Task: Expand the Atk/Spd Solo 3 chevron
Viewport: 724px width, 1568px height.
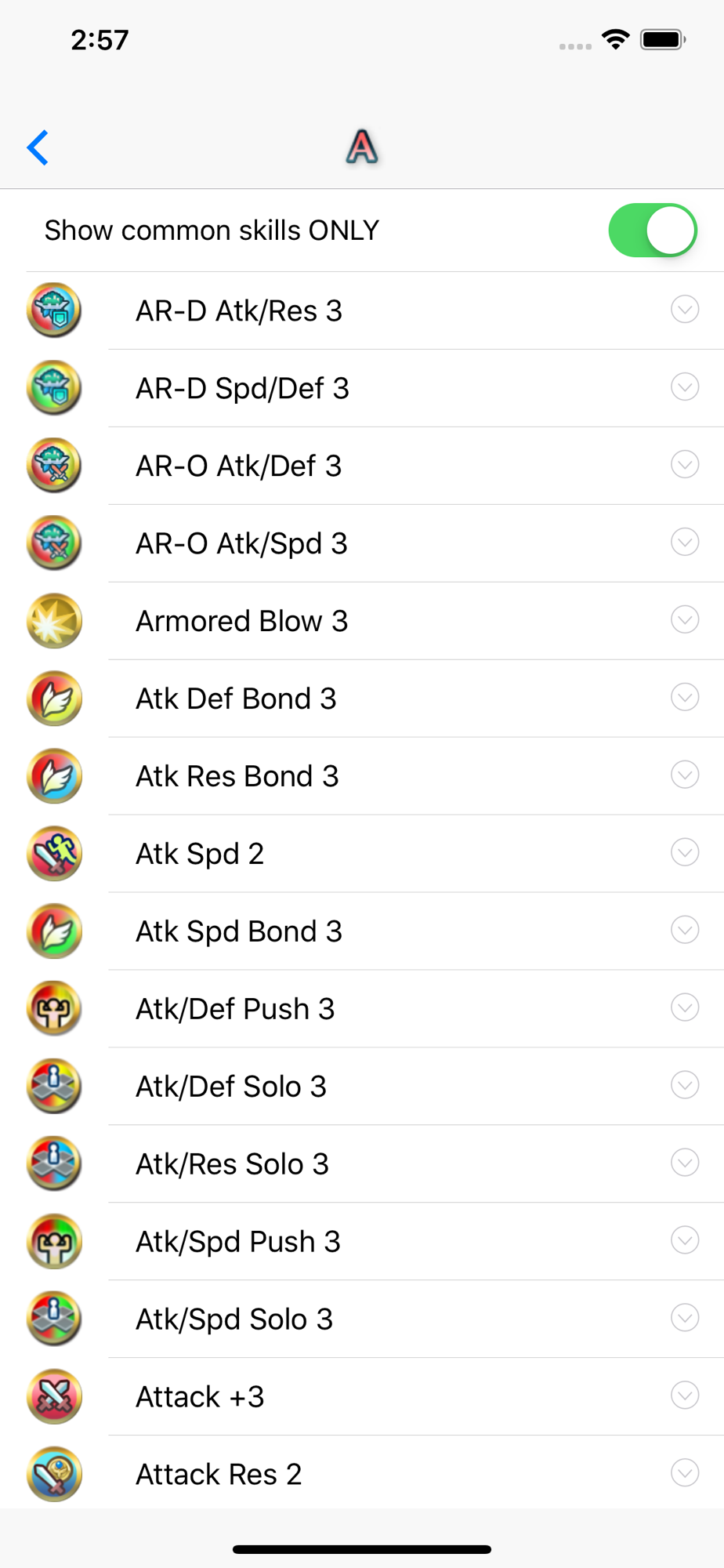Action: (685, 1318)
